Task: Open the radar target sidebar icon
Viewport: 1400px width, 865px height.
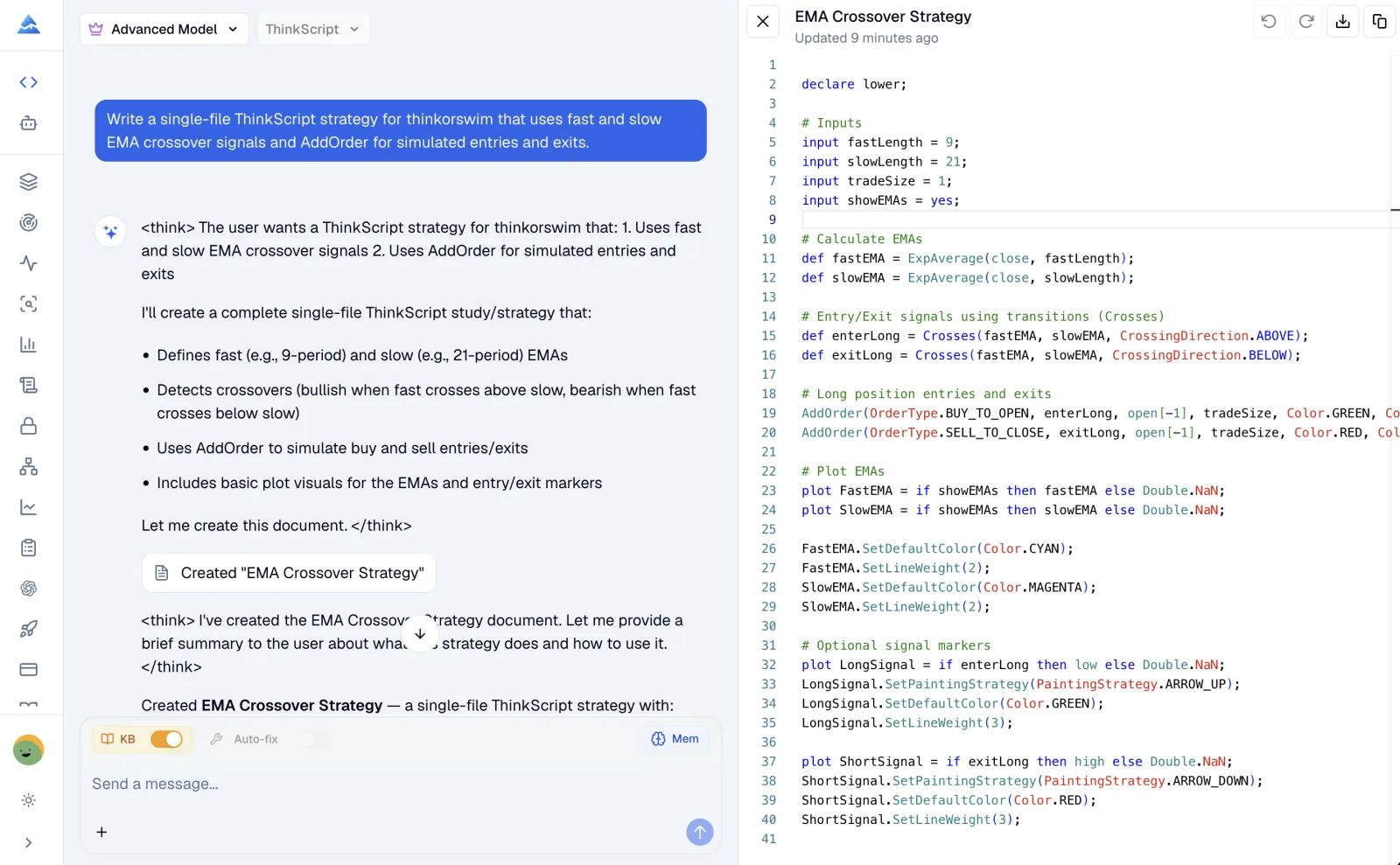Action: click(29, 222)
